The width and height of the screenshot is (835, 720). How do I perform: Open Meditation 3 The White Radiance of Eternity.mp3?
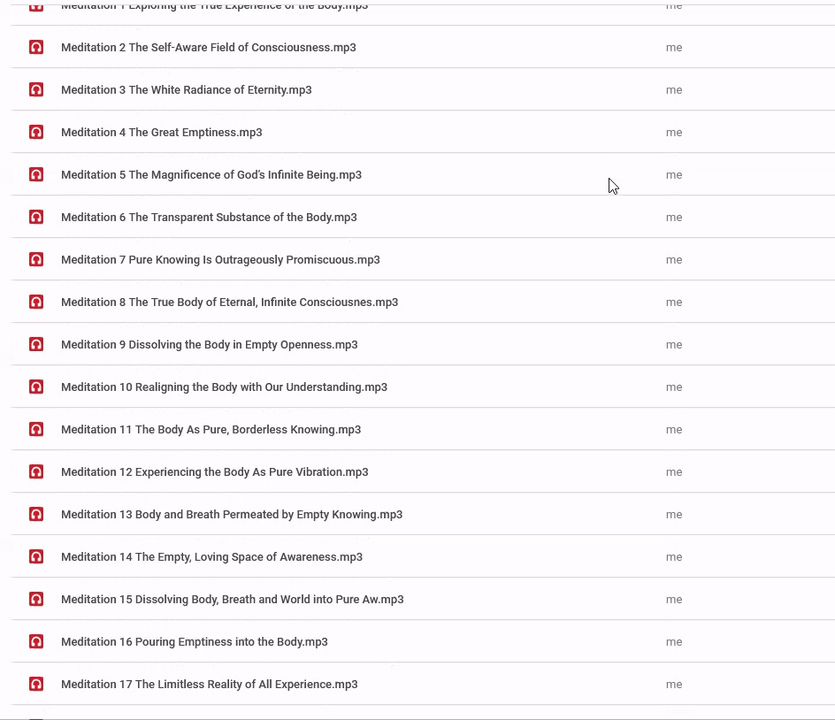(186, 90)
